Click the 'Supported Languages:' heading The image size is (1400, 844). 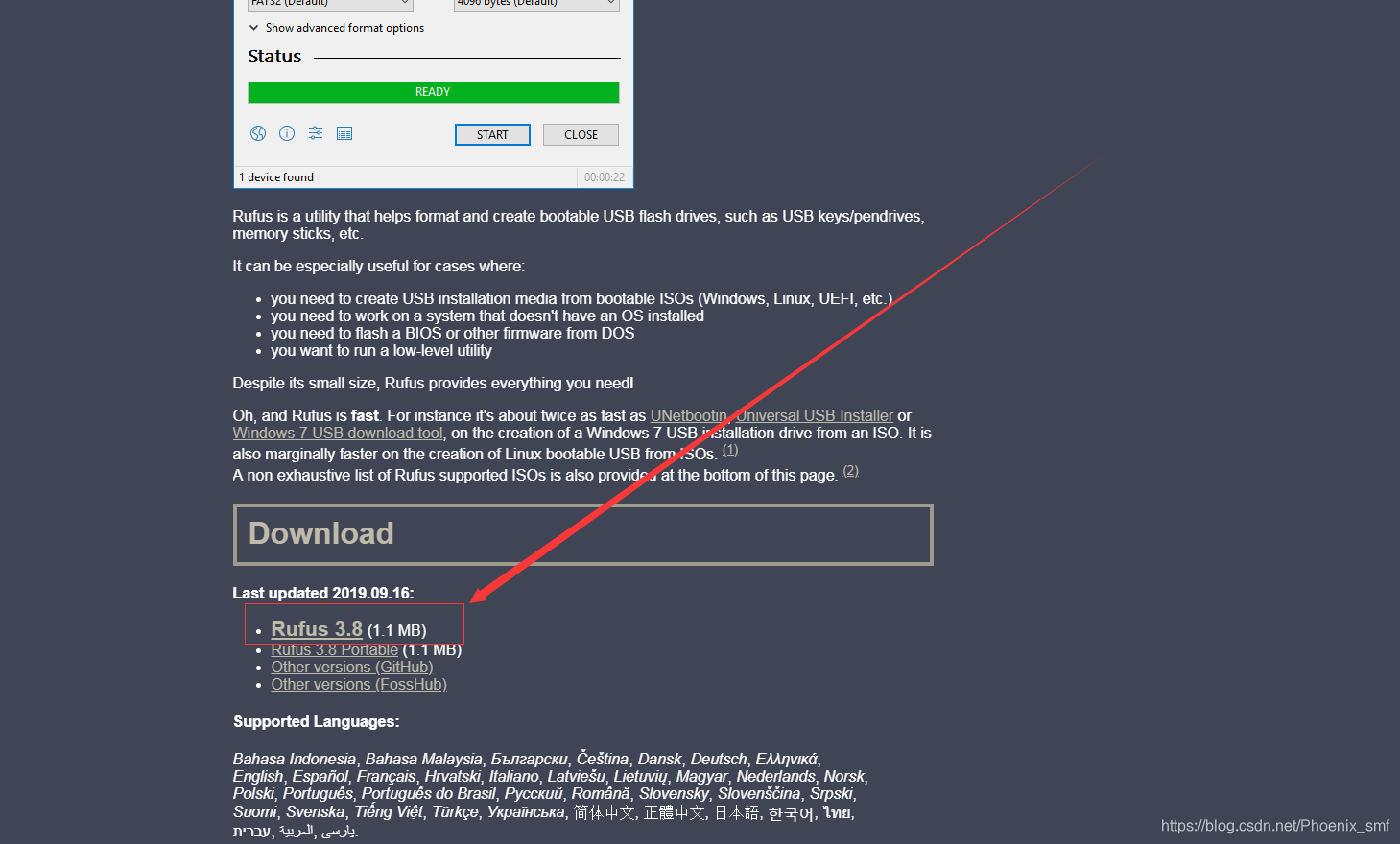point(317,721)
